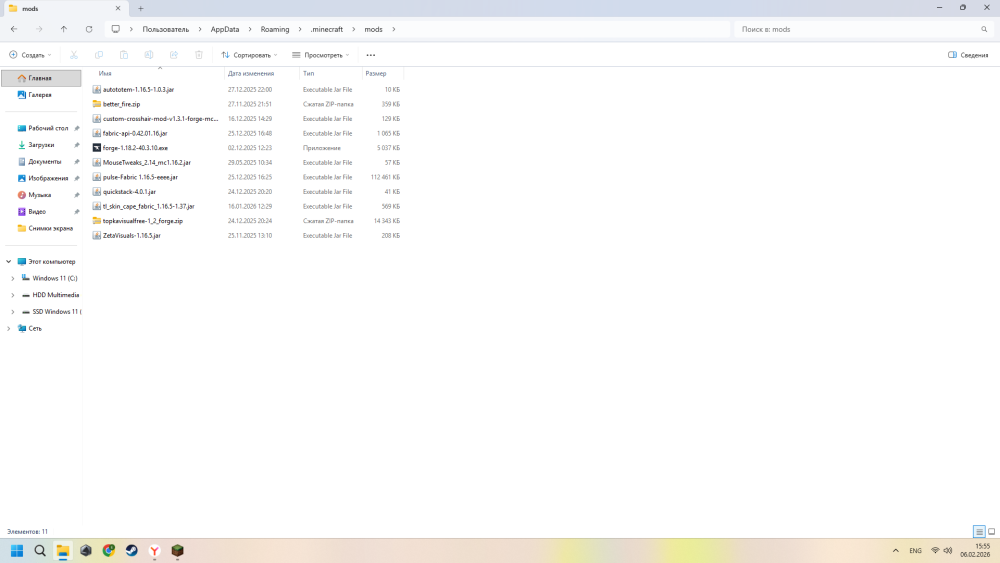Screen dimensions: 1000x563
Task: Open chevron dropdown after .minecraft breadcrumb
Action: click(x=354, y=29)
